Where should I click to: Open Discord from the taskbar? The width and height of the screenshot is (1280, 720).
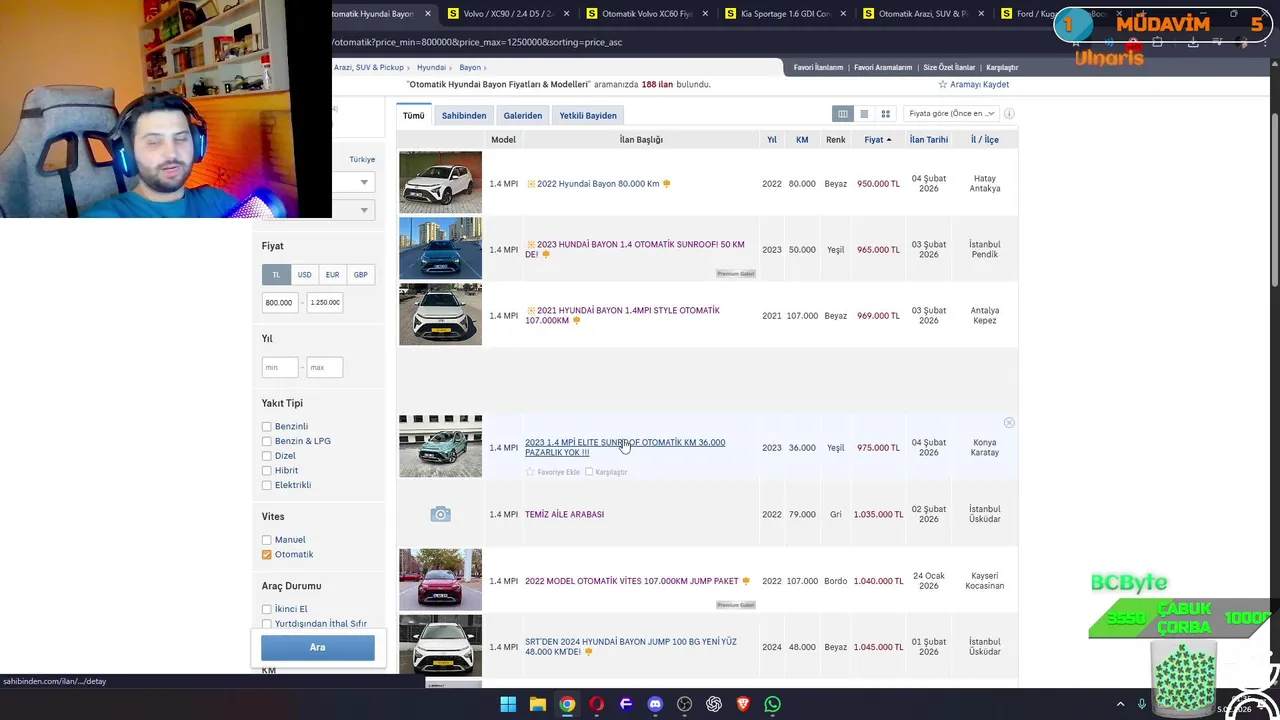pos(655,704)
